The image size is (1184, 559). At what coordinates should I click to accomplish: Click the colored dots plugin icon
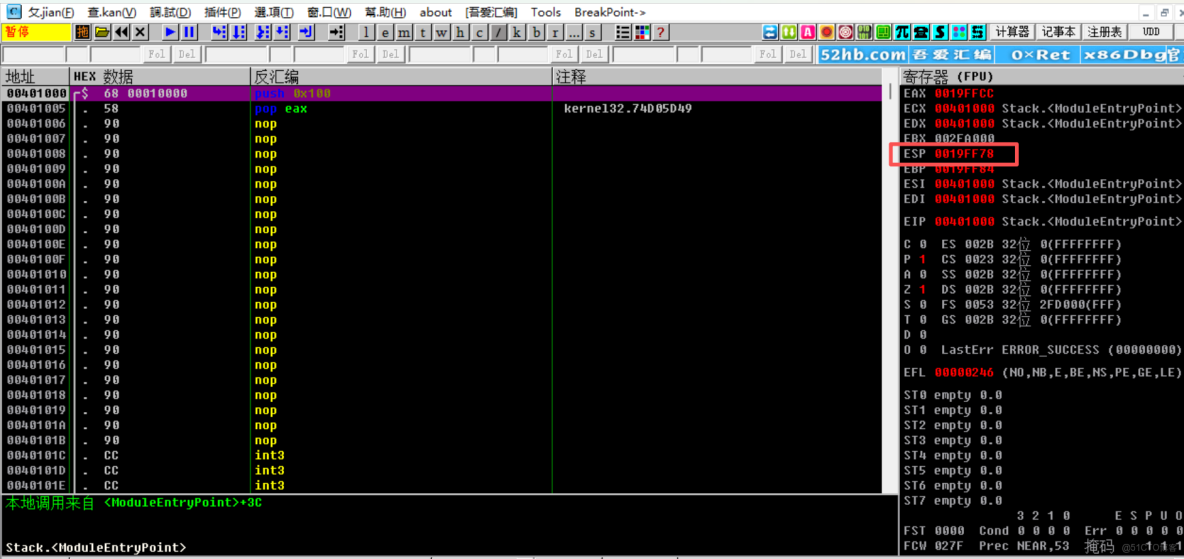959,32
